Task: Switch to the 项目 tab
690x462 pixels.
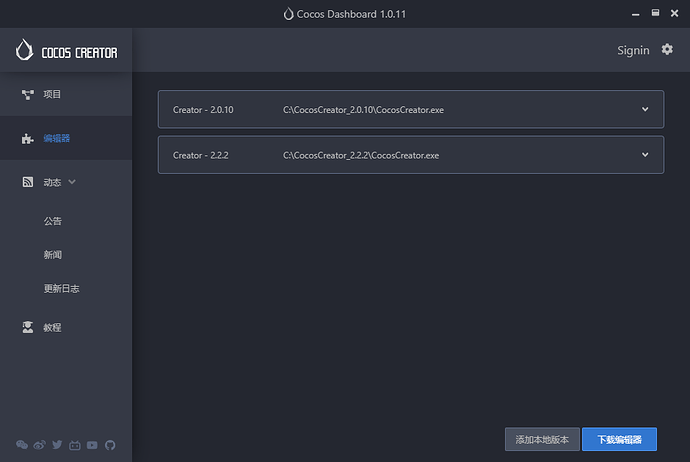Action: 52,94
